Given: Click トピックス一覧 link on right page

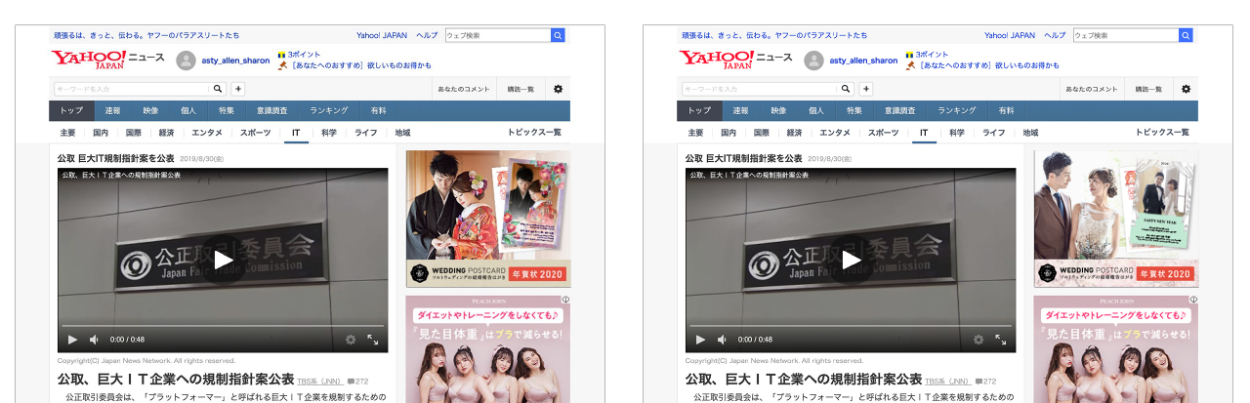Looking at the screenshot, I should 1161,133.
